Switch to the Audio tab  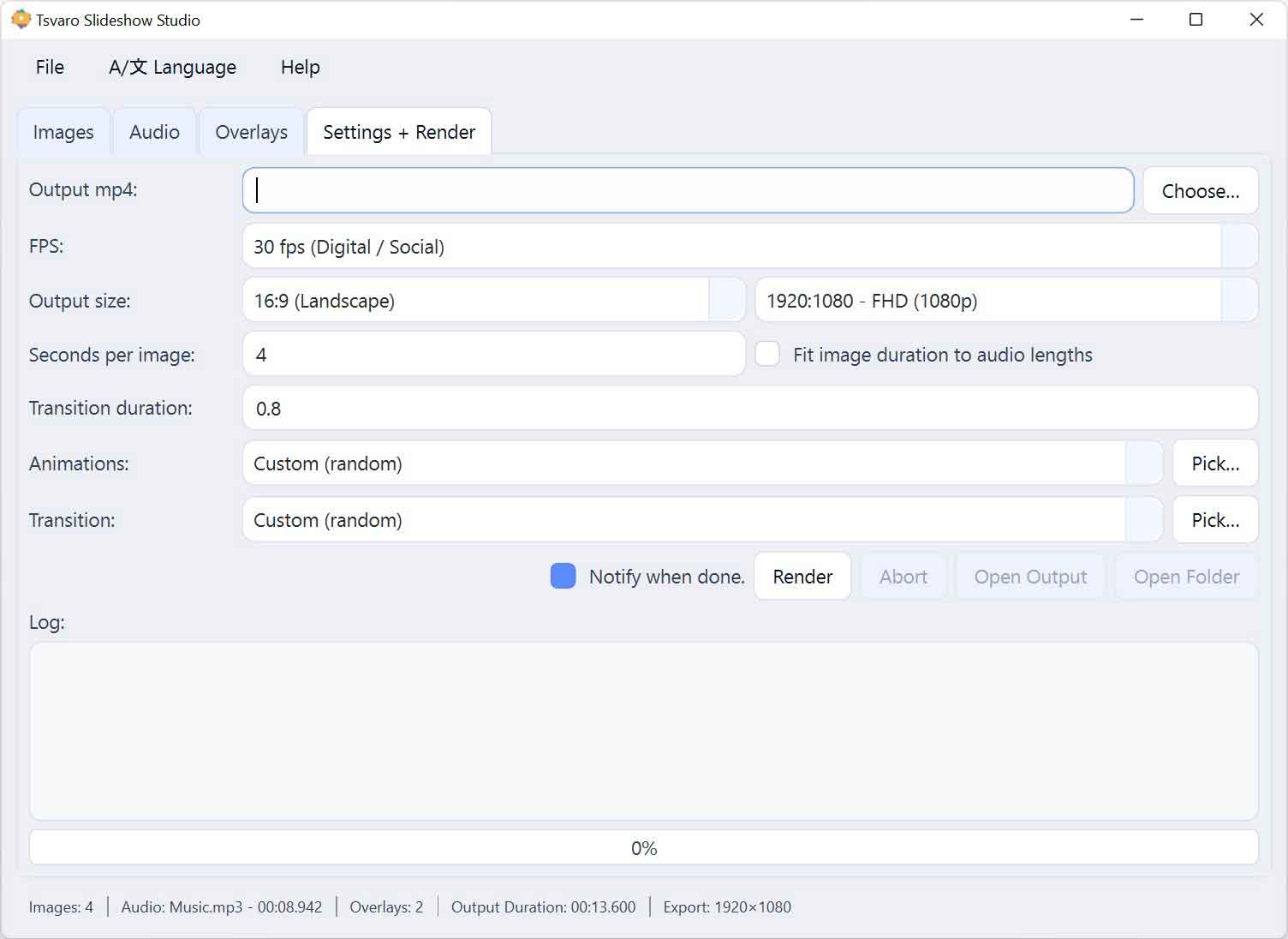[x=154, y=132]
